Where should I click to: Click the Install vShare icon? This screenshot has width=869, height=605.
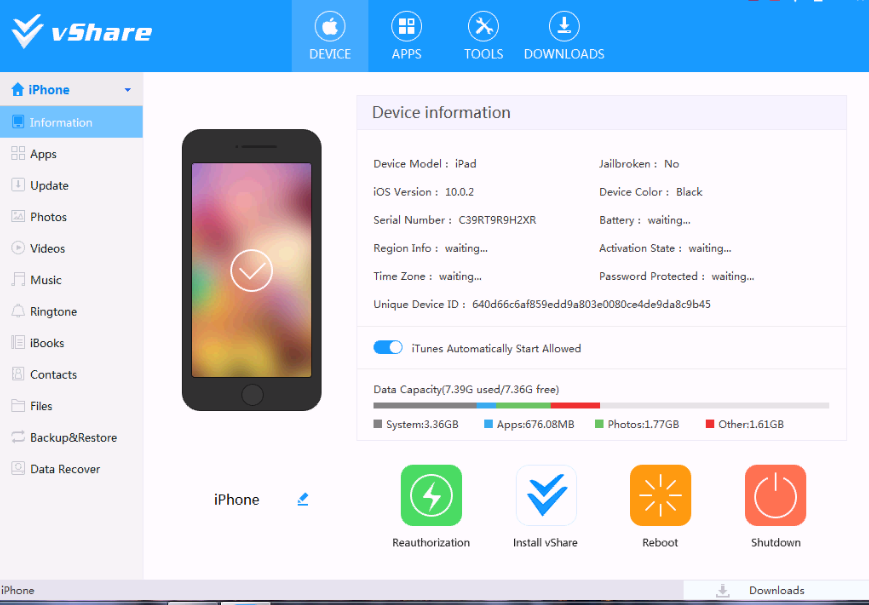[546, 495]
